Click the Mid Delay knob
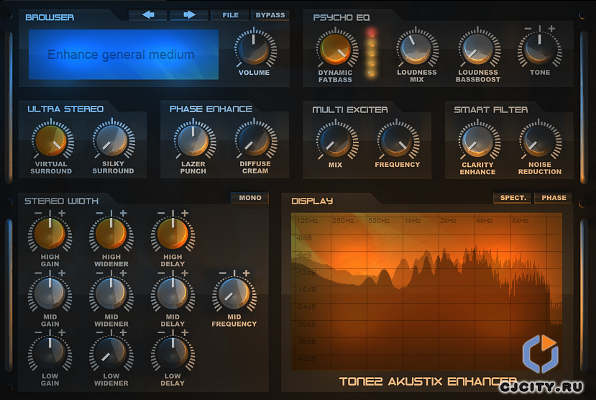Screen dimensions: 596x400 pos(173,293)
